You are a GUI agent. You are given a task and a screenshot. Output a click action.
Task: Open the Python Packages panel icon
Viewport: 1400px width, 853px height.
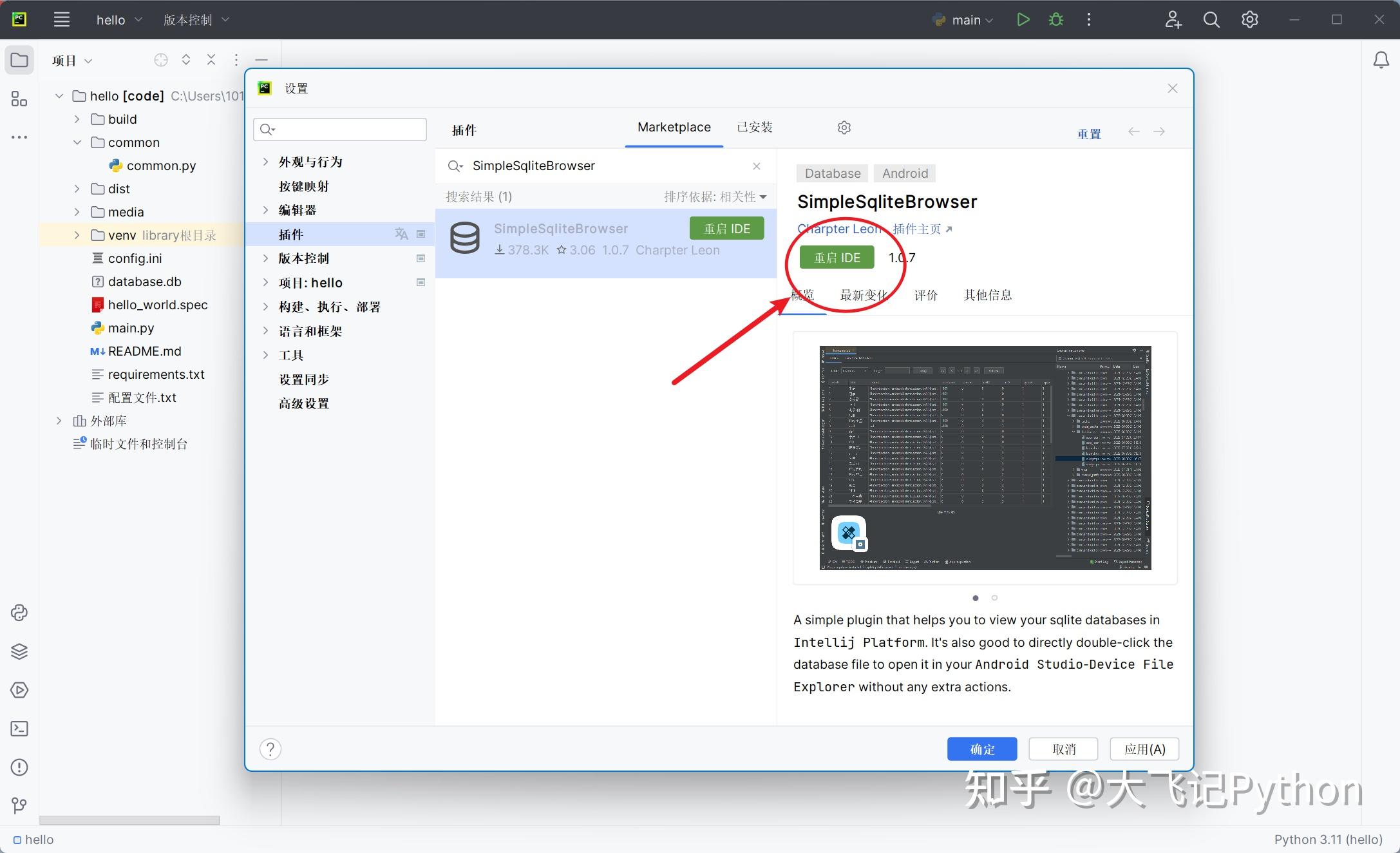19,651
